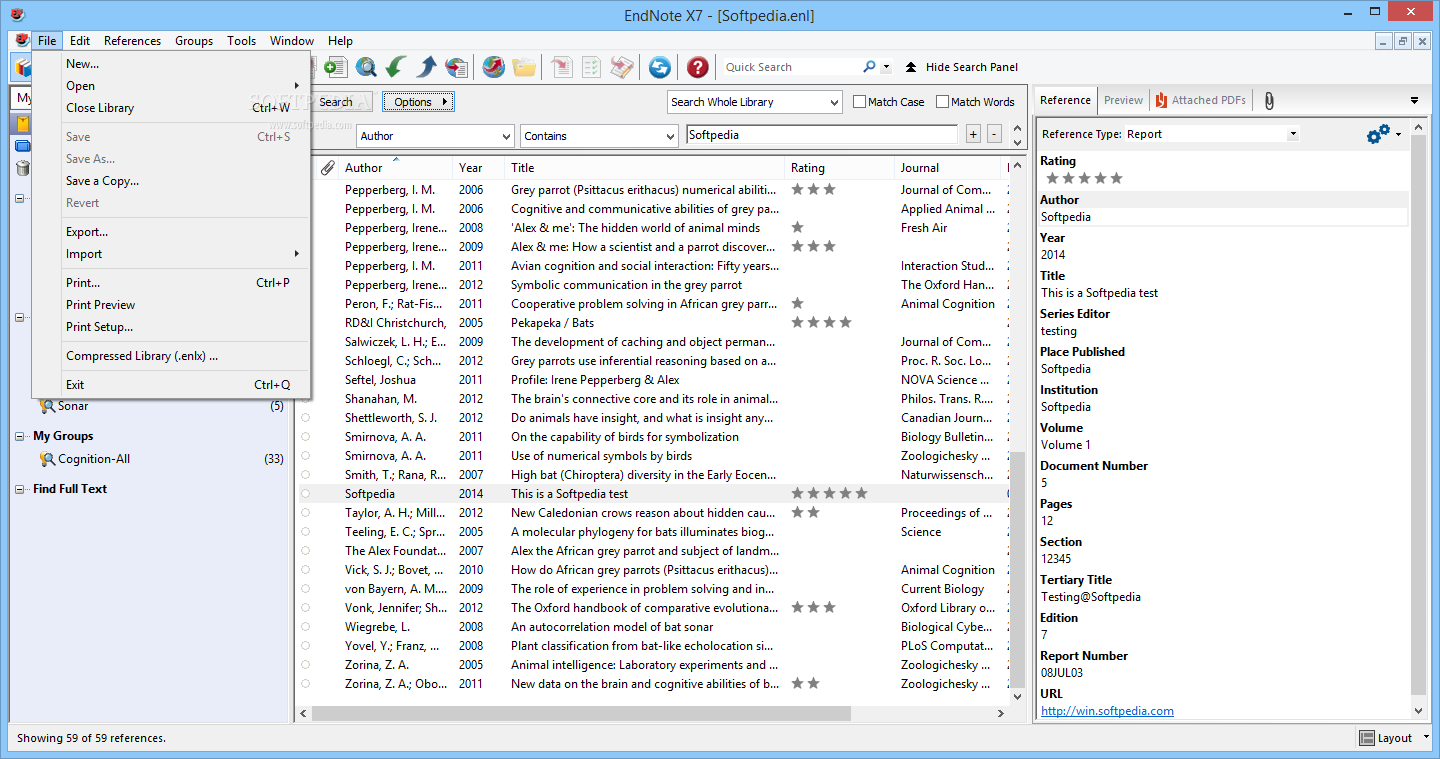Click the Find Full Text toolbar icon
The image size is (1440, 759).
pos(457,67)
